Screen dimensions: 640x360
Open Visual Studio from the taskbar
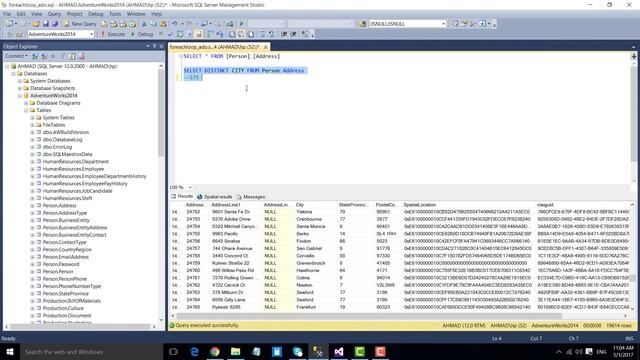339,352
